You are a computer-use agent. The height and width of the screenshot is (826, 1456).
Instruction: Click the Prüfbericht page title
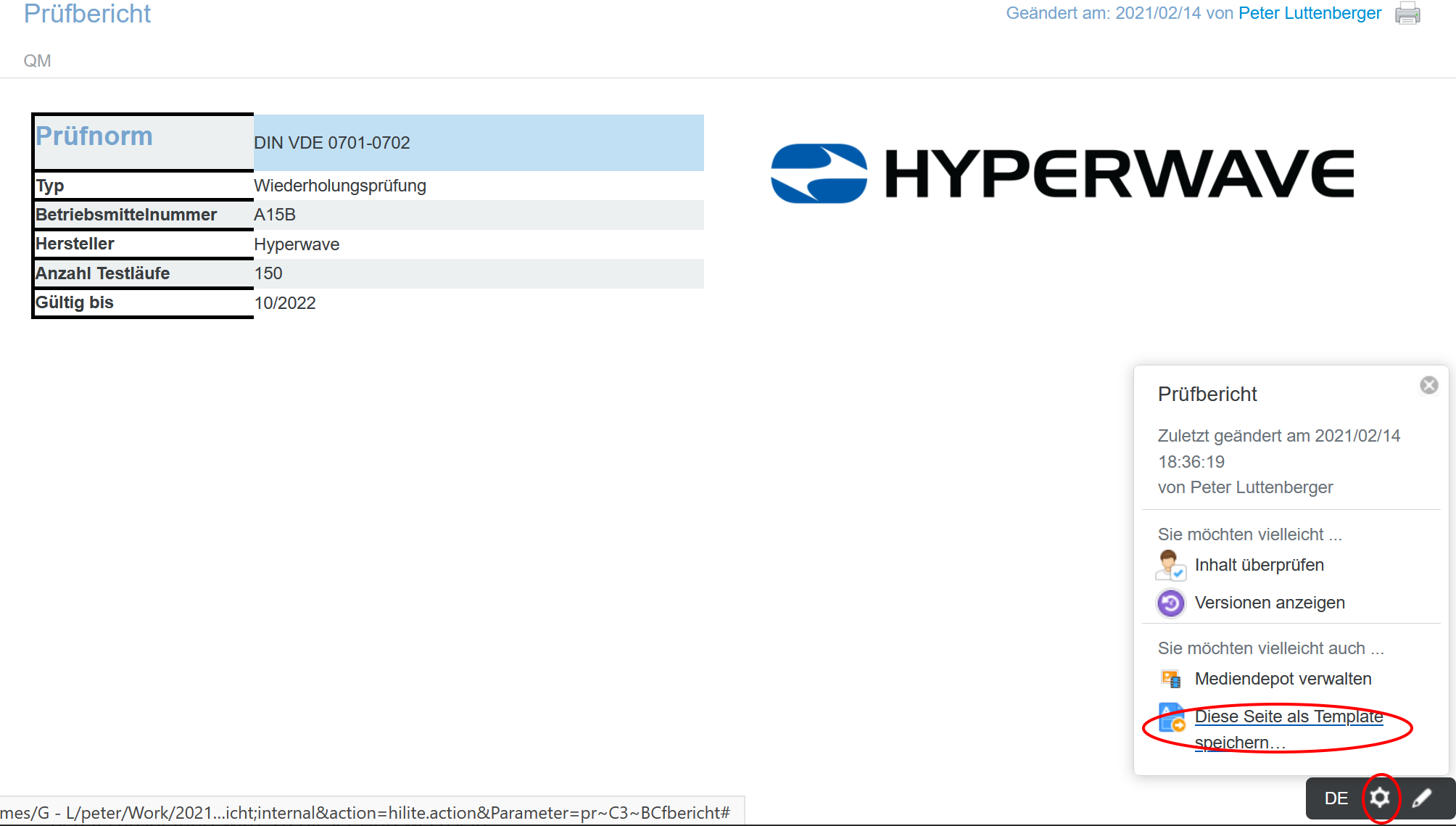point(87,13)
